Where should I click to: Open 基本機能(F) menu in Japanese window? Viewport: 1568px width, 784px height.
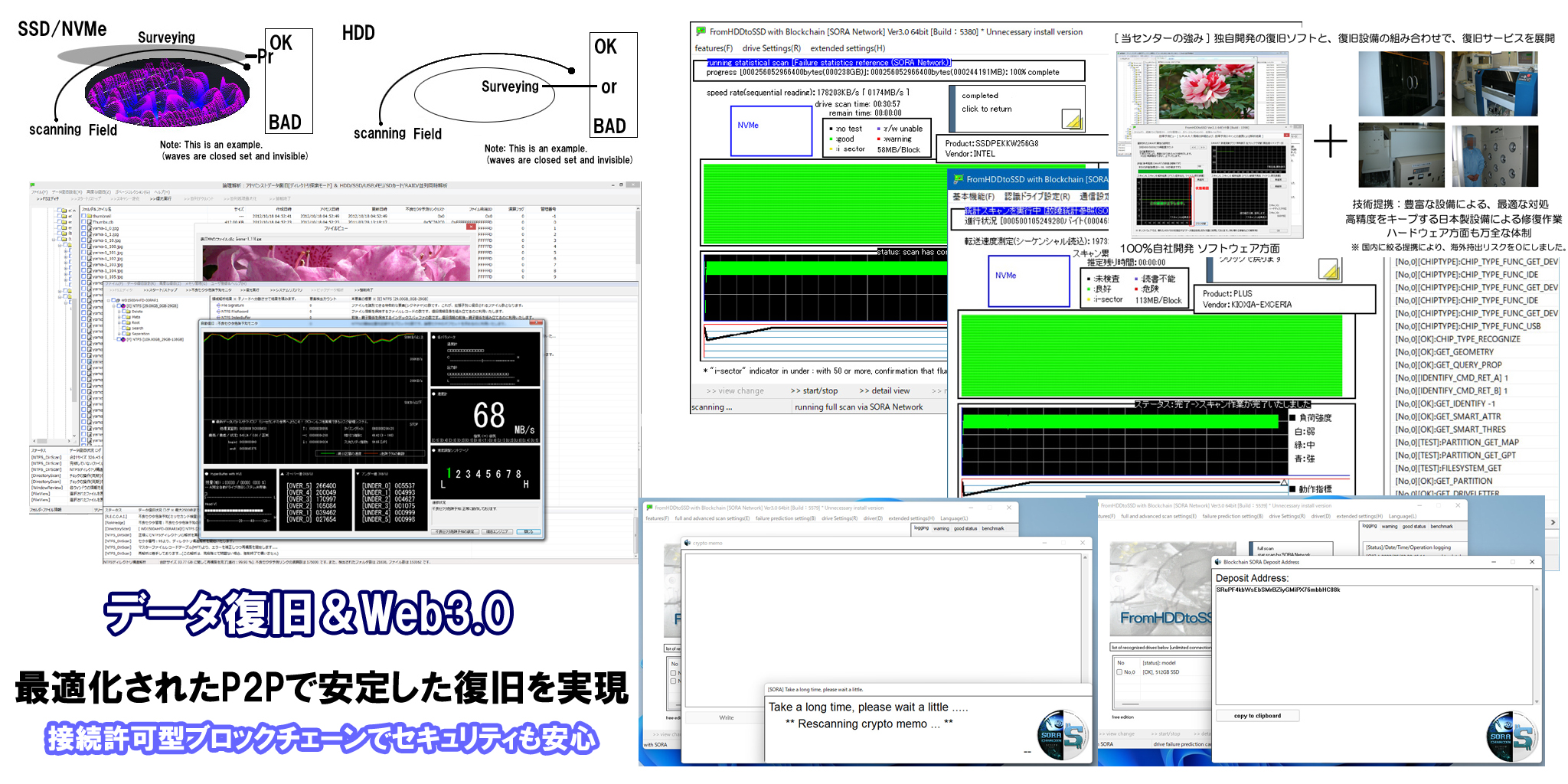(x=973, y=197)
